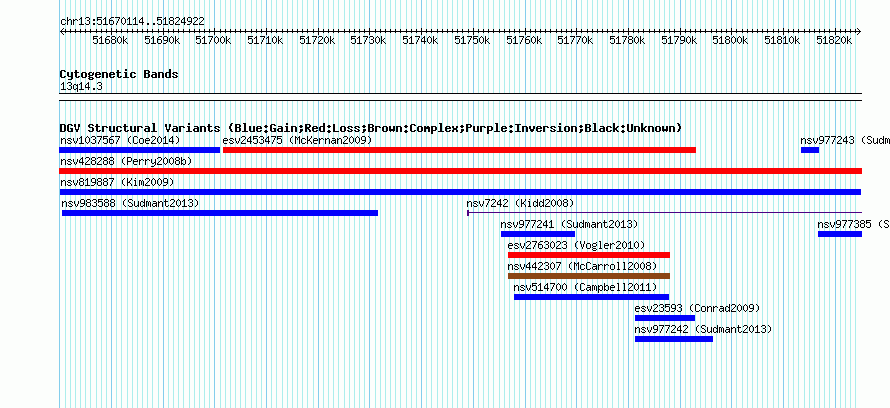
Task: Click the nsv977242 (Sudmant2013) label
Action: pos(703,329)
